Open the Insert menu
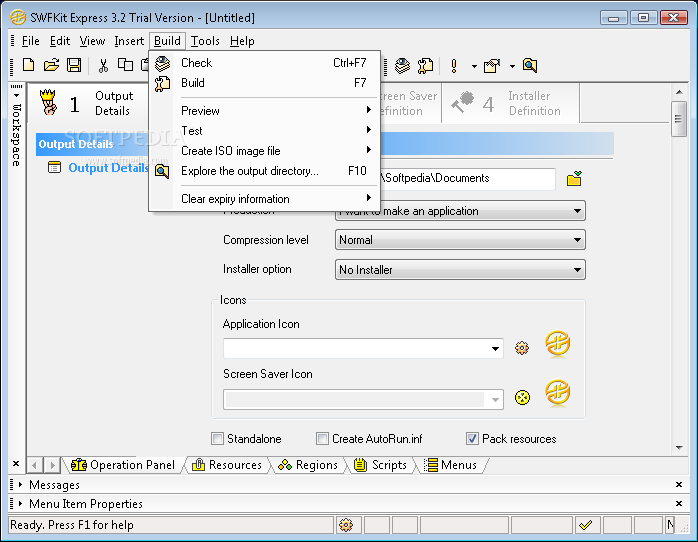Image resolution: width=698 pixels, height=542 pixels. [129, 41]
